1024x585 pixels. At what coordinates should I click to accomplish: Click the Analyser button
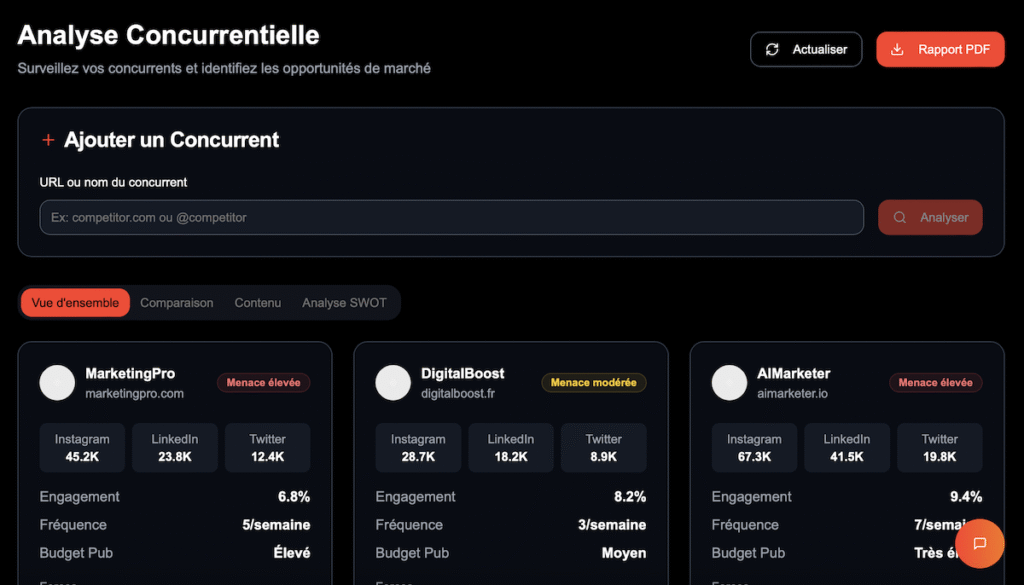tap(930, 217)
